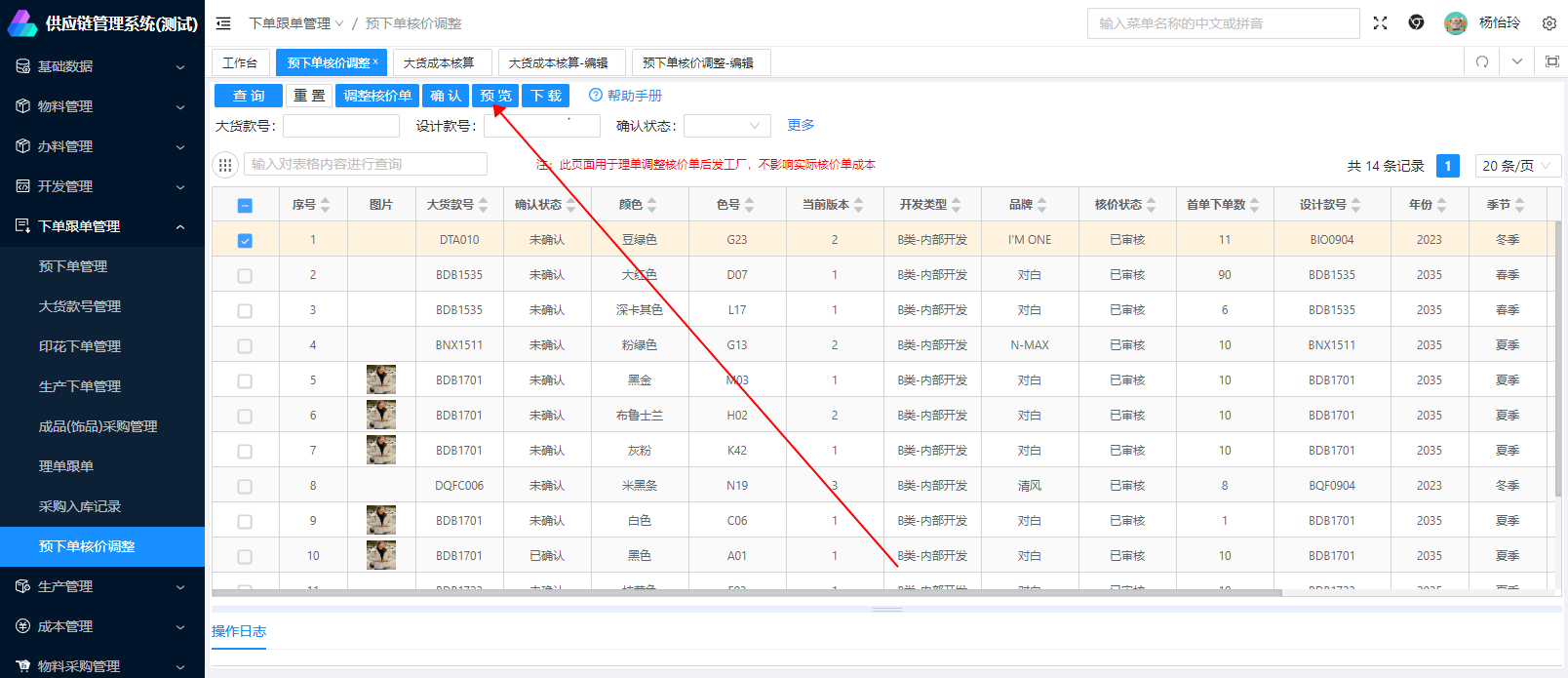The width and height of the screenshot is (1568, 678).
Task: Open the 确认状态 dropdown filter
Action: (x=726, y=126)
